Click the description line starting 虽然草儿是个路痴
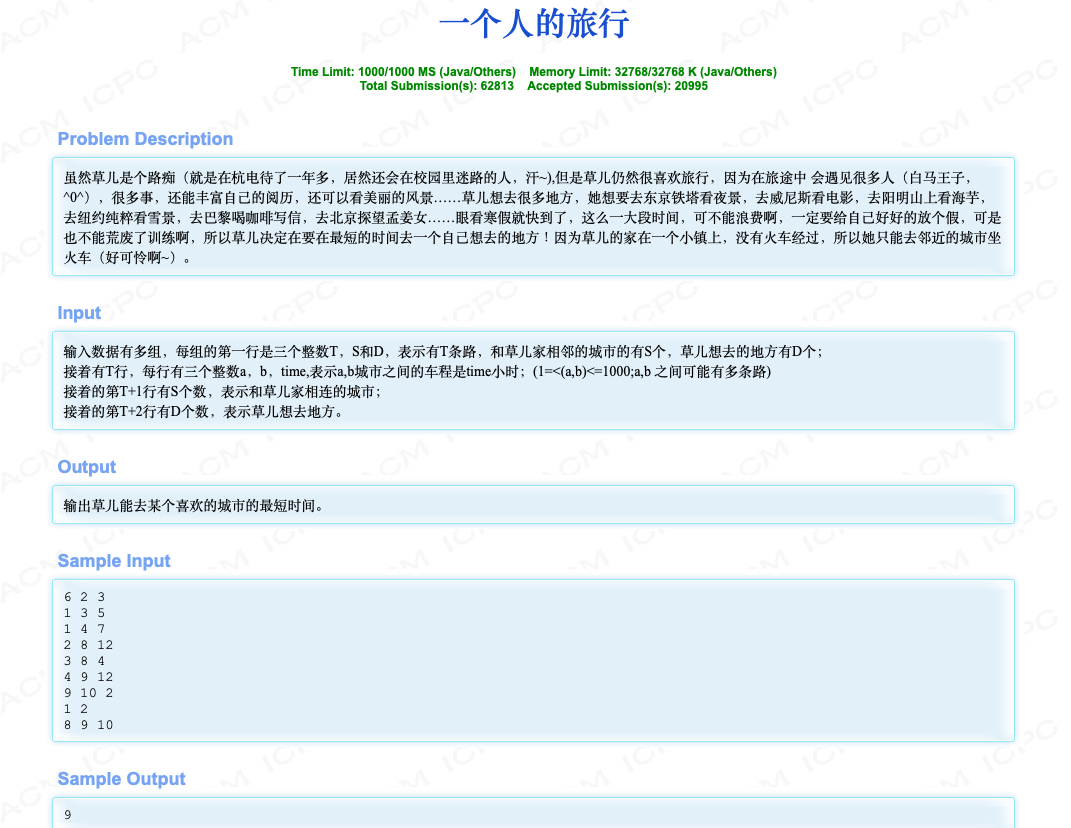Image resolution: width=1071 pixels, height=828 pixels. coord(517,178)
